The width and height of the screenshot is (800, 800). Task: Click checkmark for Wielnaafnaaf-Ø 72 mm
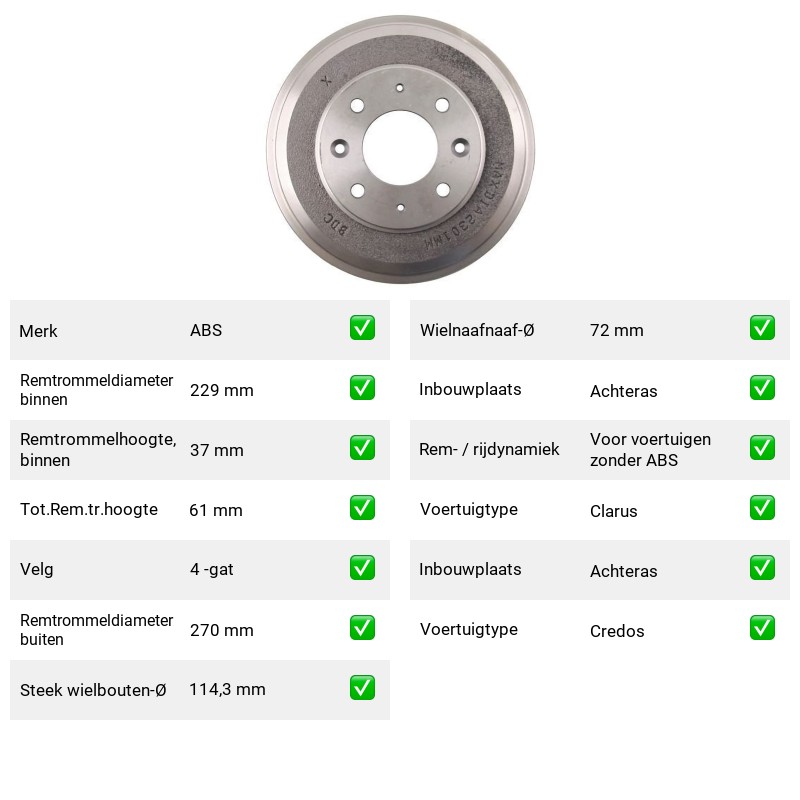762,328
